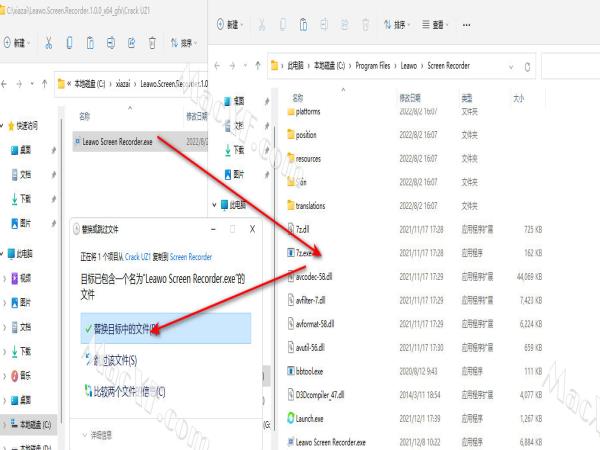The width and height of the screenshot is (600, 450).
Task: Choose Replace the file in destination option
Action: pos(166,328)
